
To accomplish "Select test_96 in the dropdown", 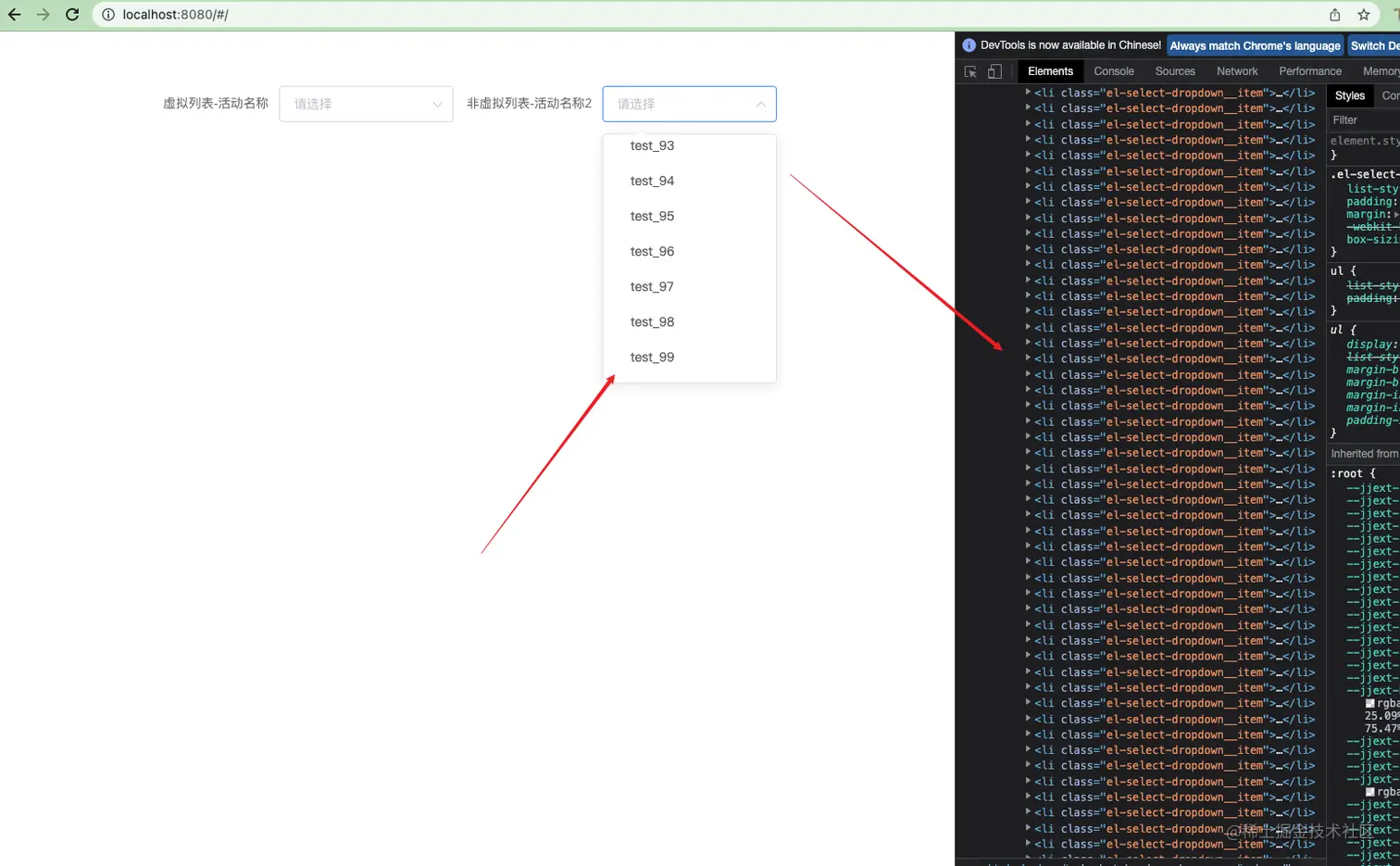I will 689,251.
